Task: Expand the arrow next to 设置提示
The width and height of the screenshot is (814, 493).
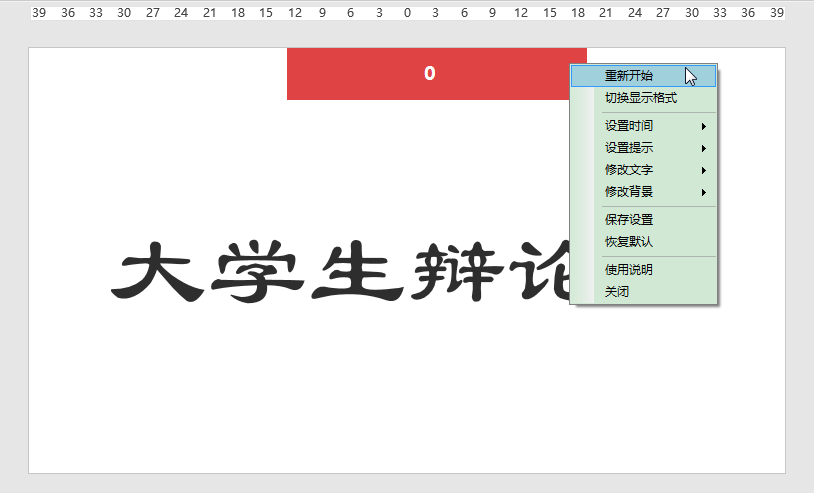Action: [703, 148]
